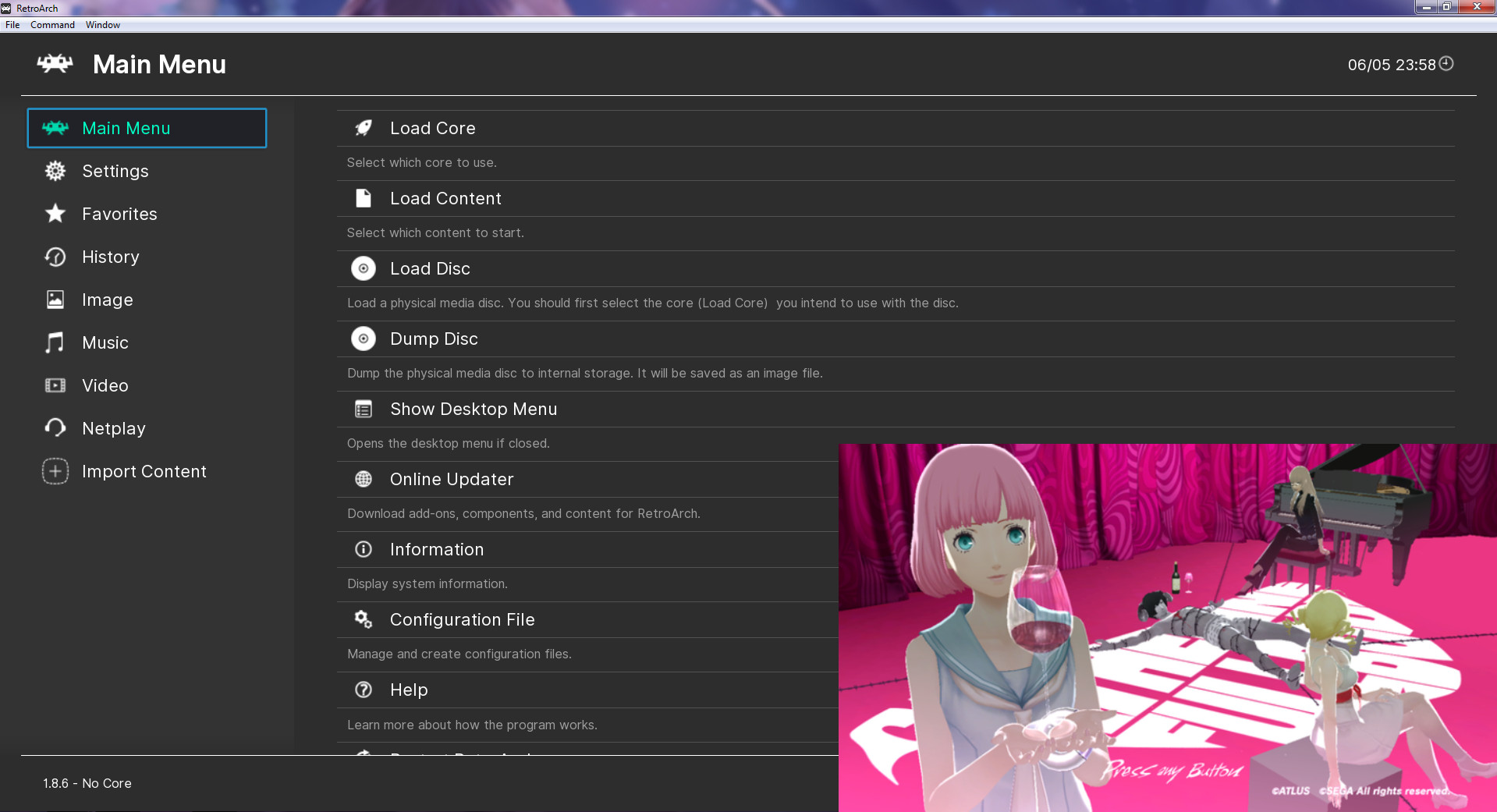Click the Catherine game window thumbnail
Screen dimensions: 1497x812
pos(1168,628)
